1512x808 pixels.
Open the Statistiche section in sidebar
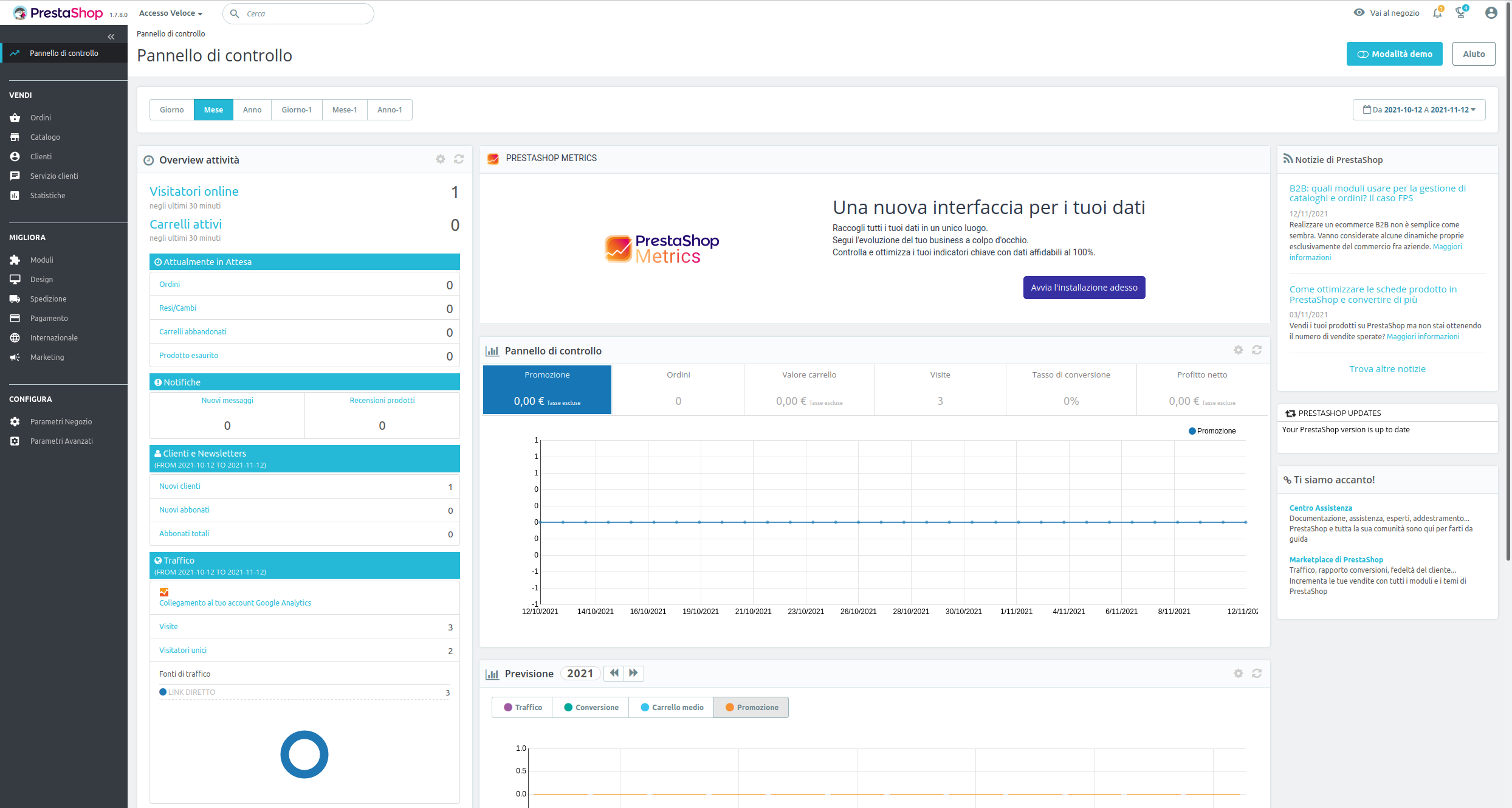47,195
